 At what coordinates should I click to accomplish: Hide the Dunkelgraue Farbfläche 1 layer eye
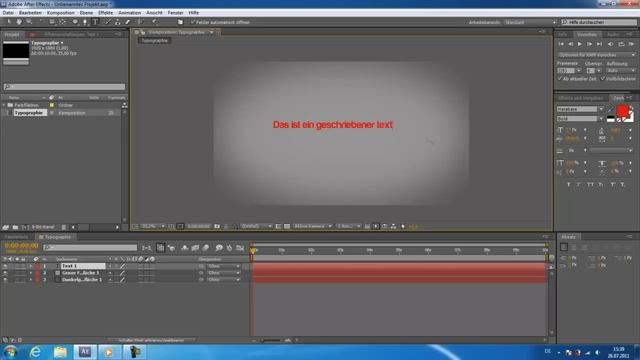[x=5, y=280]
